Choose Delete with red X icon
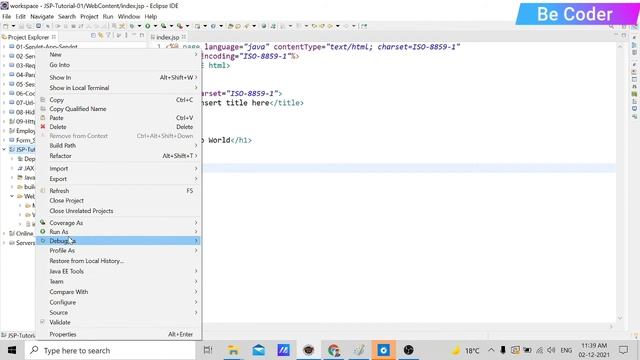Screen dimensions: 640x360 pyautogui.click(x=118, y=127)
